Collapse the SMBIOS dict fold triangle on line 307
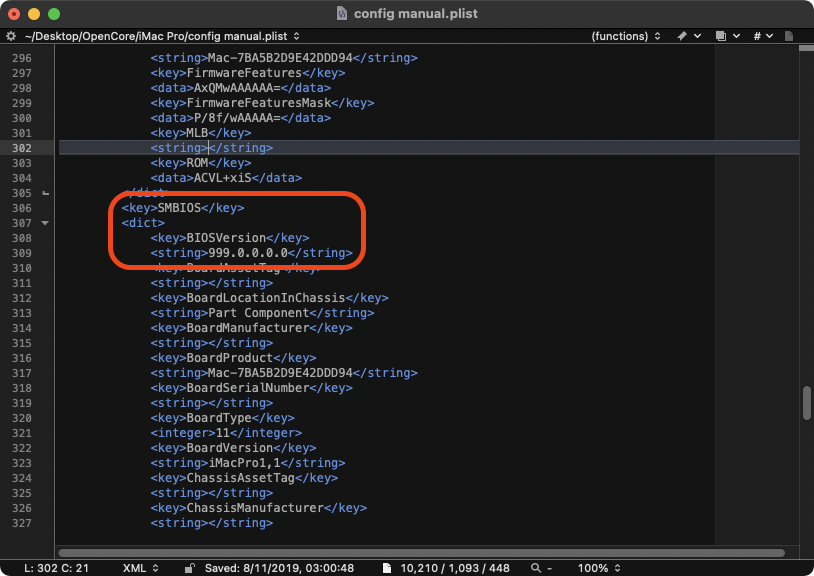 pos(45,223)
